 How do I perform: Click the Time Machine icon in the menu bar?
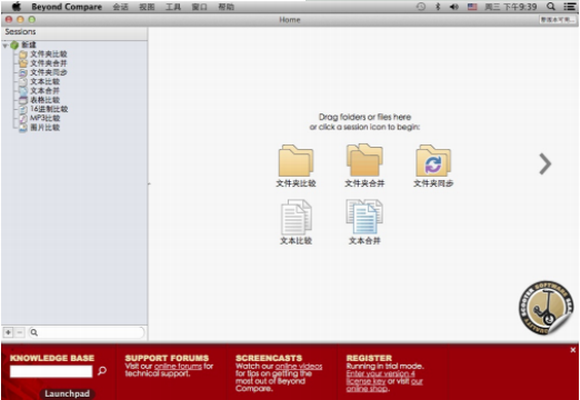click(421, 7)
